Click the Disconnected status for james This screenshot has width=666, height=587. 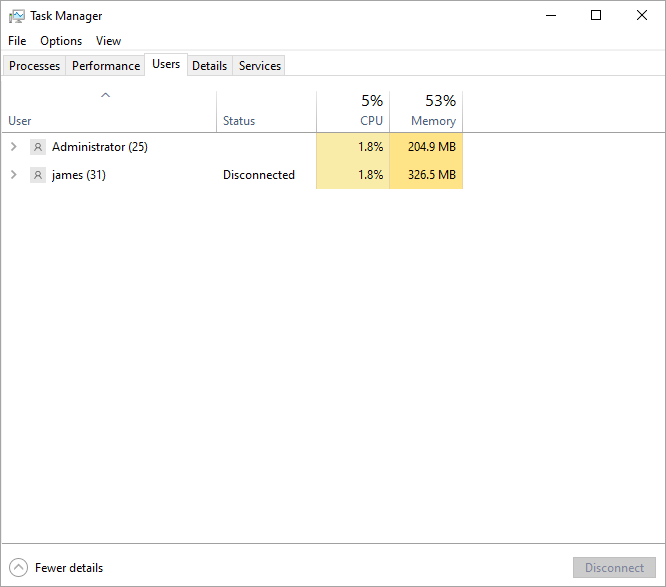point(259,175)
